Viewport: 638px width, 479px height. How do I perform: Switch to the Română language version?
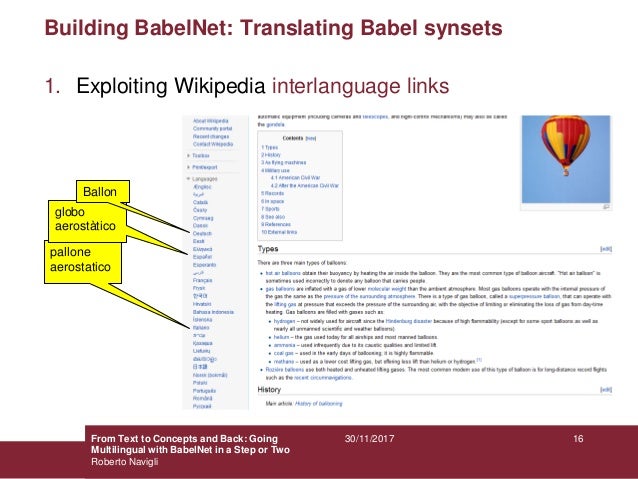click(x=202, y=398)
